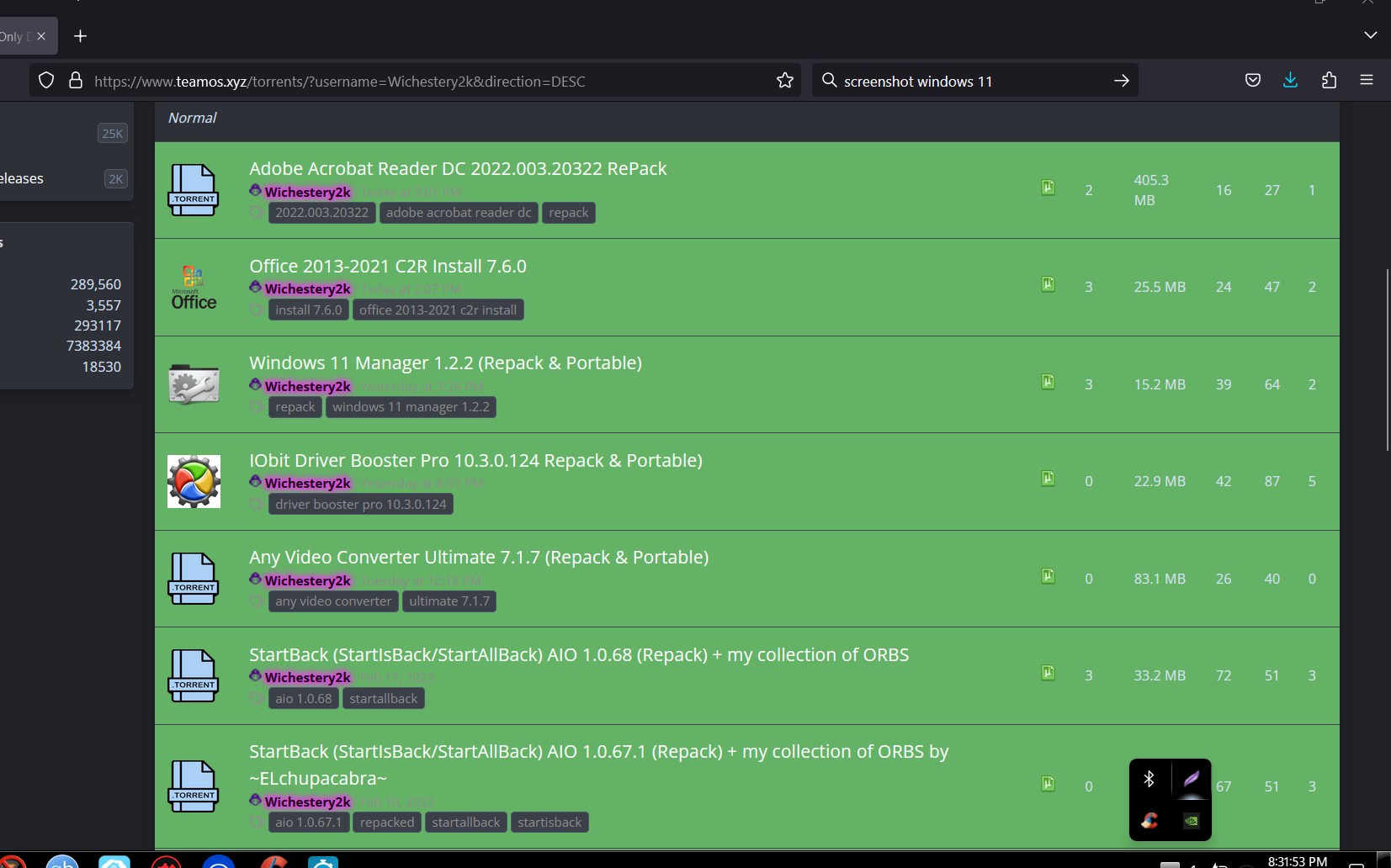
Task: Click the search go arrow
Action: pyautogui.click(x=1122, y=81)
